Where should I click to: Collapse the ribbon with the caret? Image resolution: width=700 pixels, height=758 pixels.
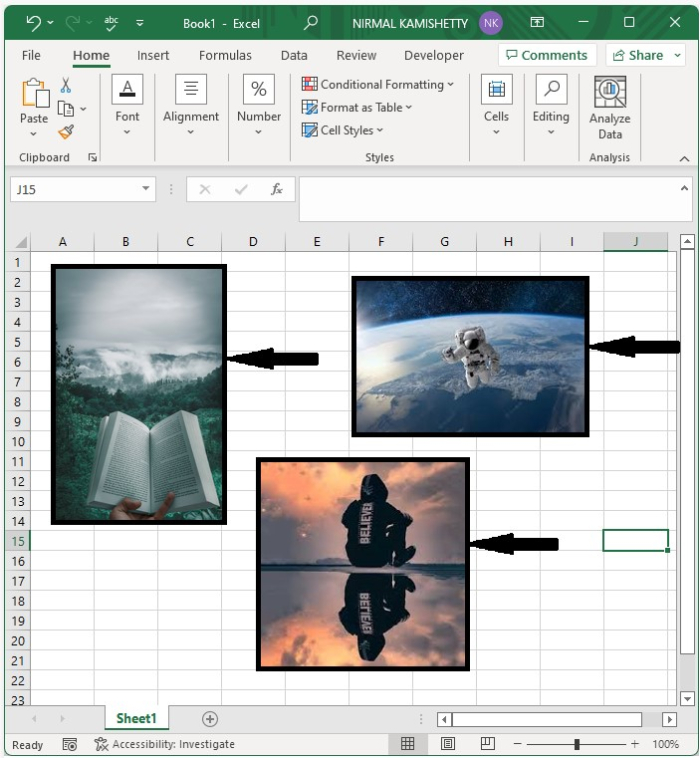(x=684, y=159)
